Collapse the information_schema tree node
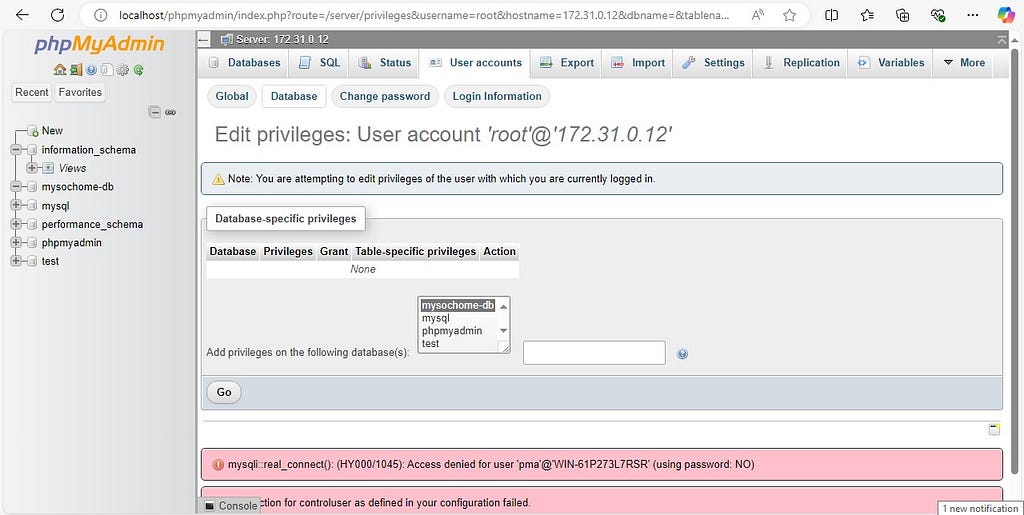This screenshot has width=1024, height=515. [x=16, y=150]
